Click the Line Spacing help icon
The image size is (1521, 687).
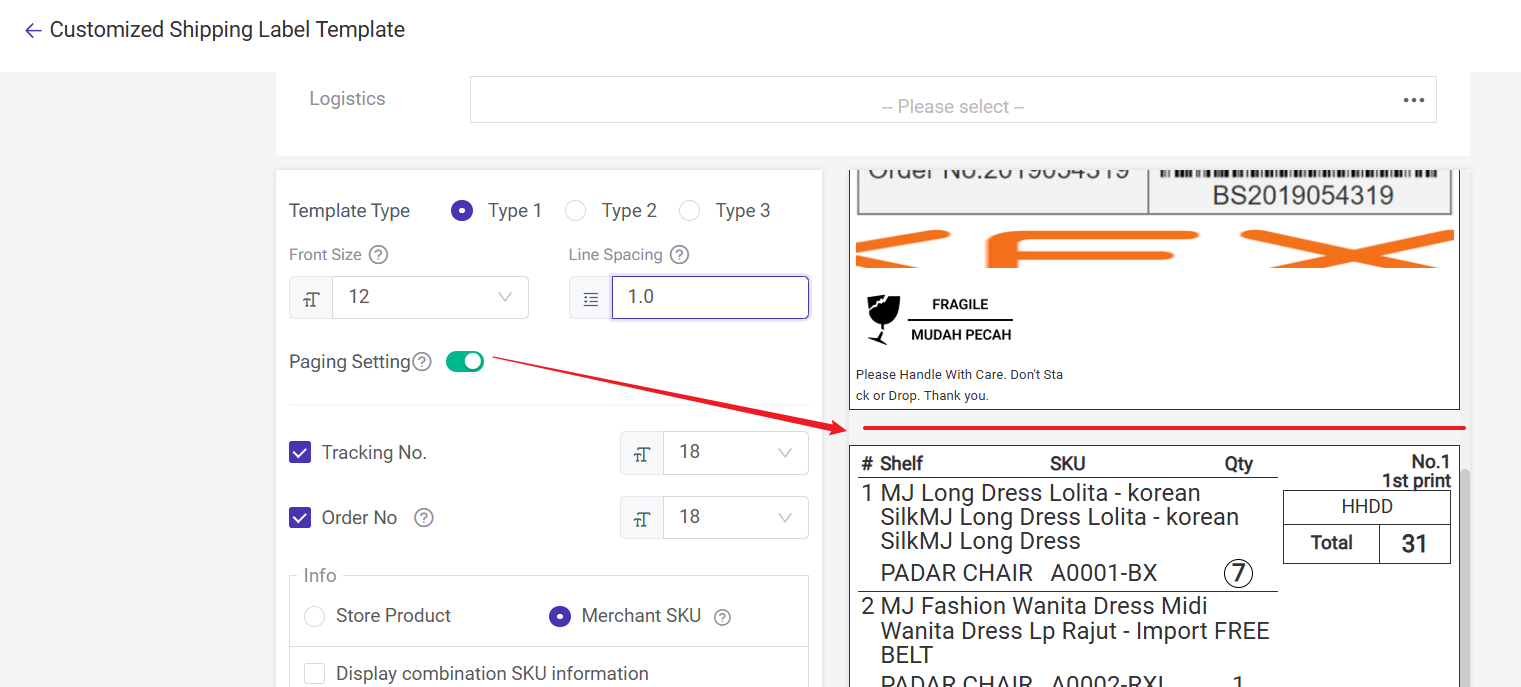pos(679,255)
